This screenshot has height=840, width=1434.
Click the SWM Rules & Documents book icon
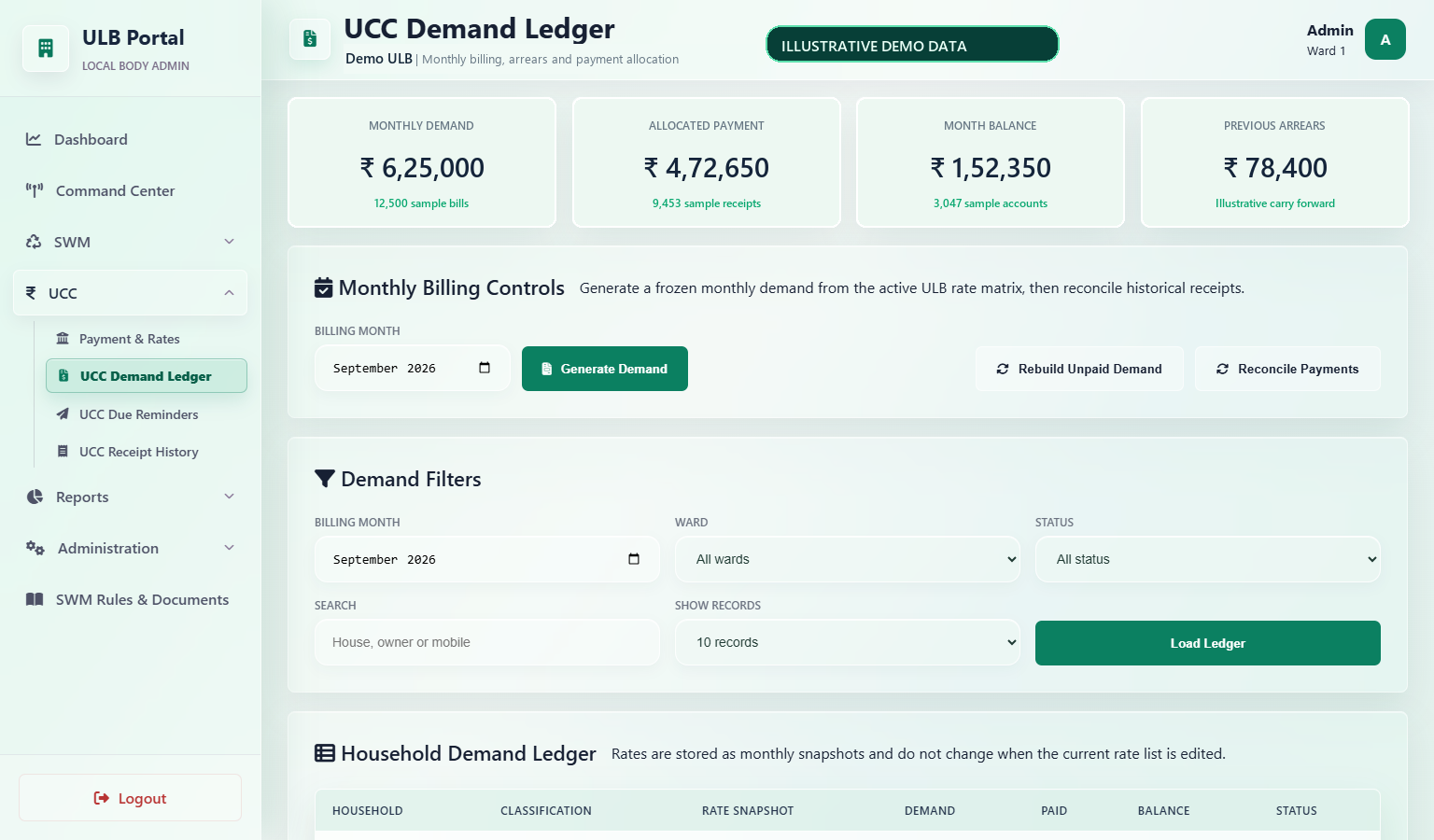tap(35, 599)
